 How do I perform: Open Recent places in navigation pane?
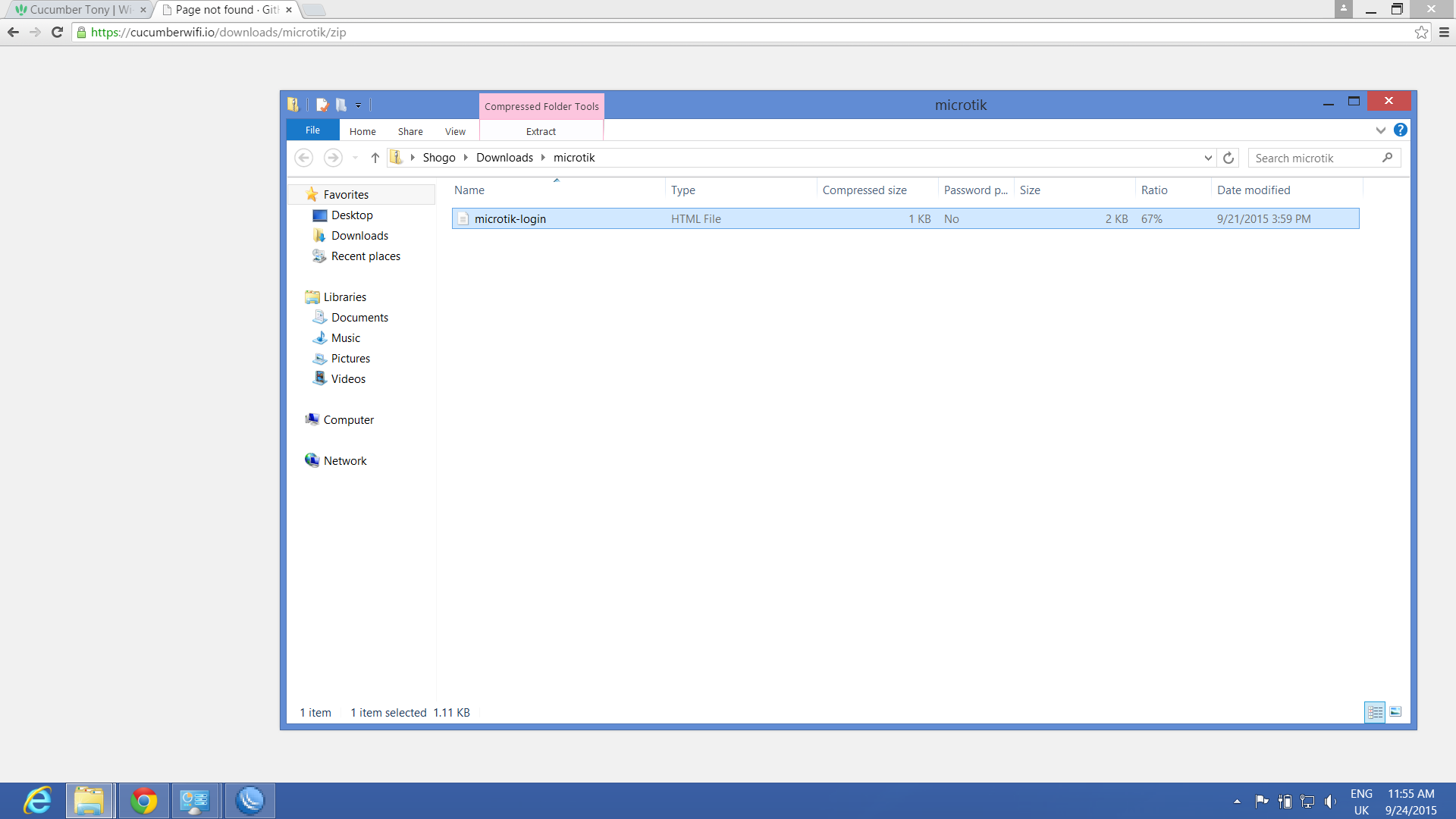tap(366, 256)
